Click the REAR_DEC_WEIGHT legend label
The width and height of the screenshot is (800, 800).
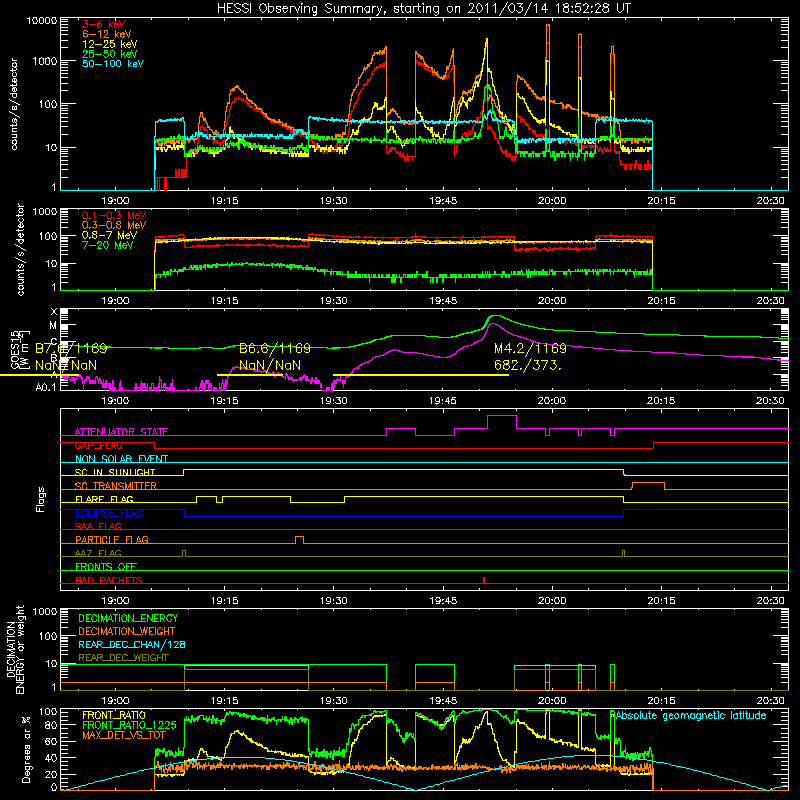[x=123, y=658]
